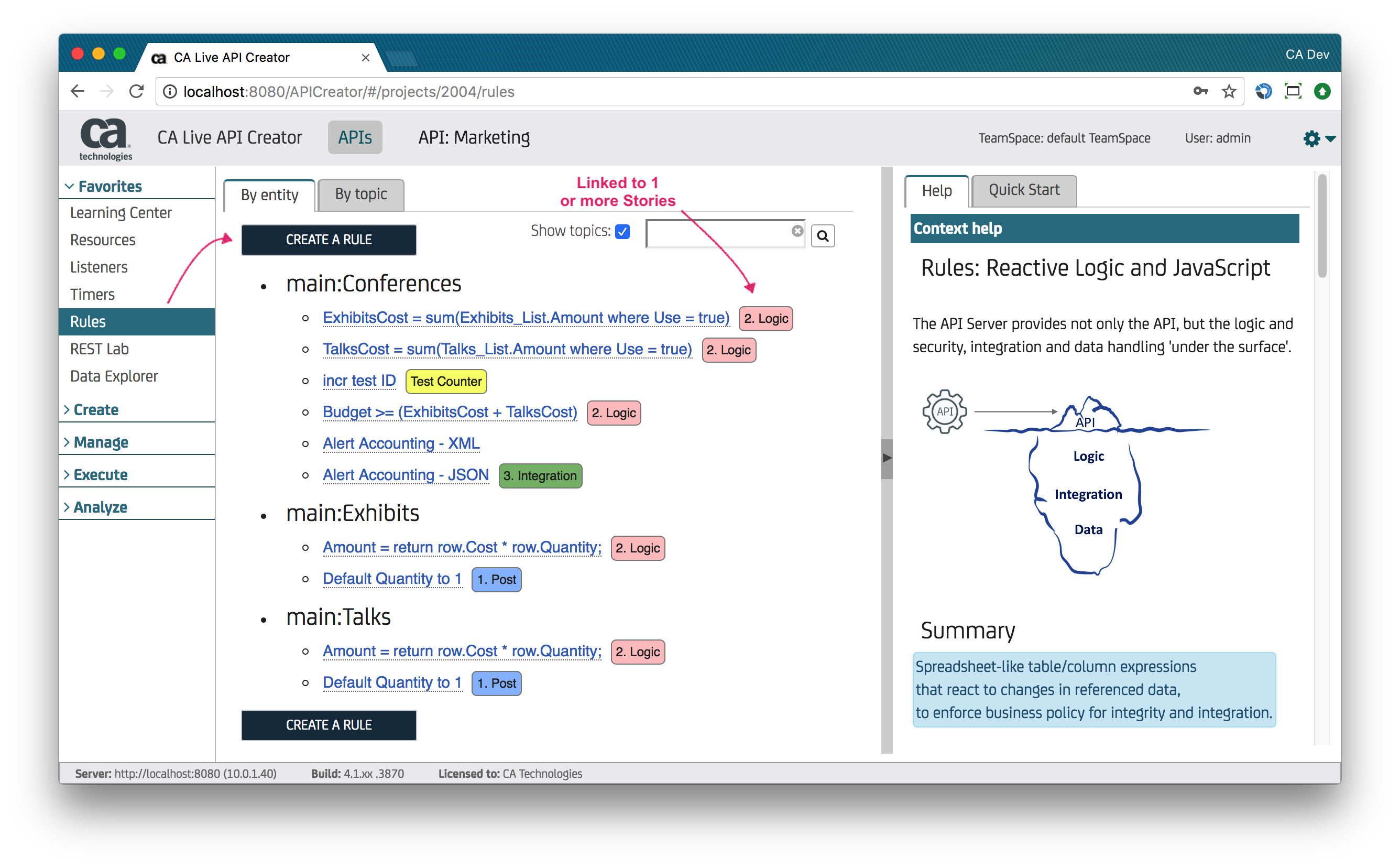
Task: Open the settings gear menu
Action: click(x=1312, y=138)
